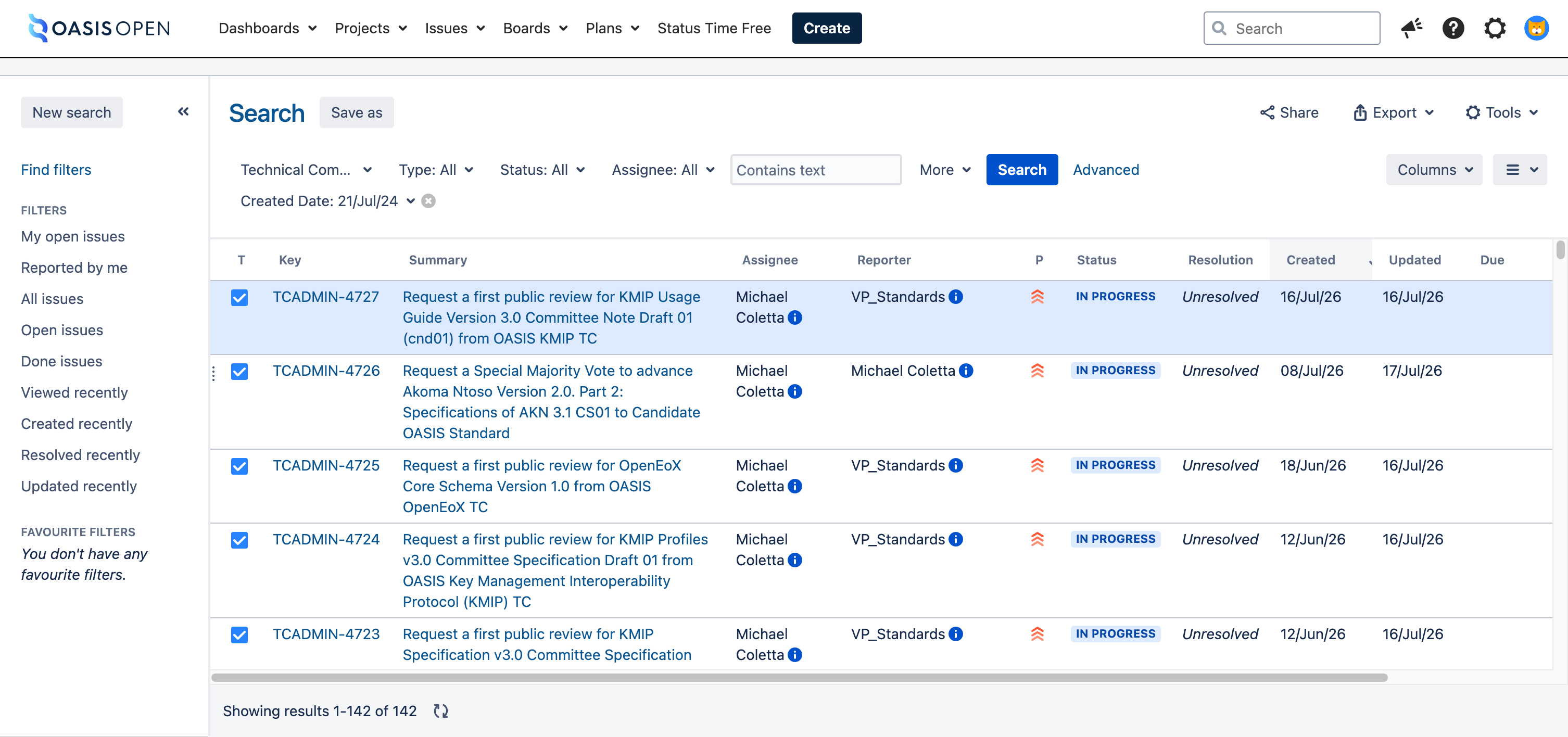Viewport: 1568px width, 737px height.
Task: Open issue key TCADMIN-4725
Action: pyautogui.click(x=326, y=465)
